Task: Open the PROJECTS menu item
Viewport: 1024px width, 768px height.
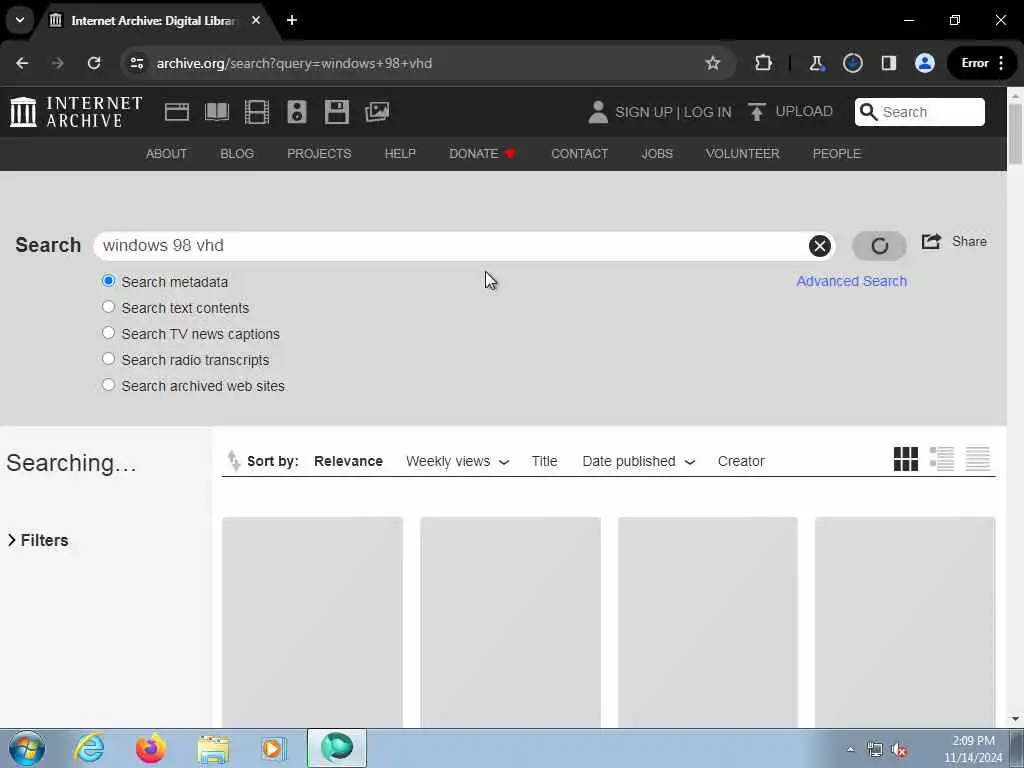Action: 319,153
